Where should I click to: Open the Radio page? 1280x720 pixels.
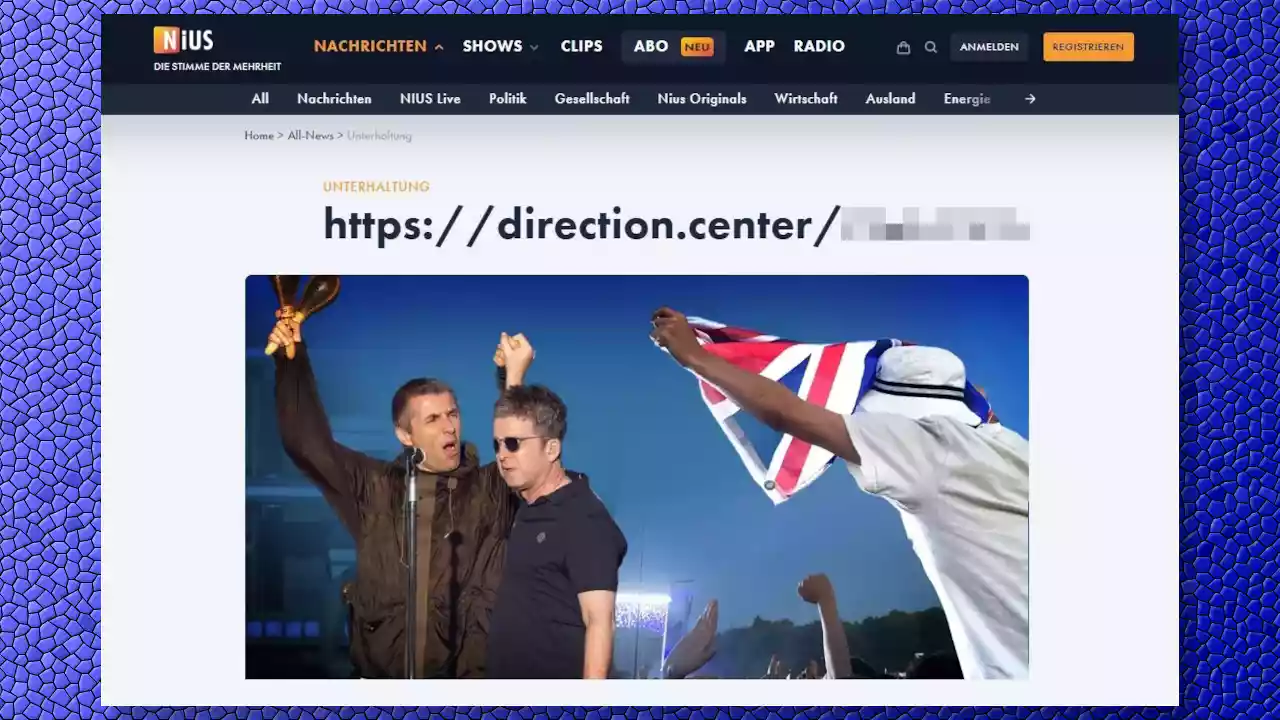[819, 46]
